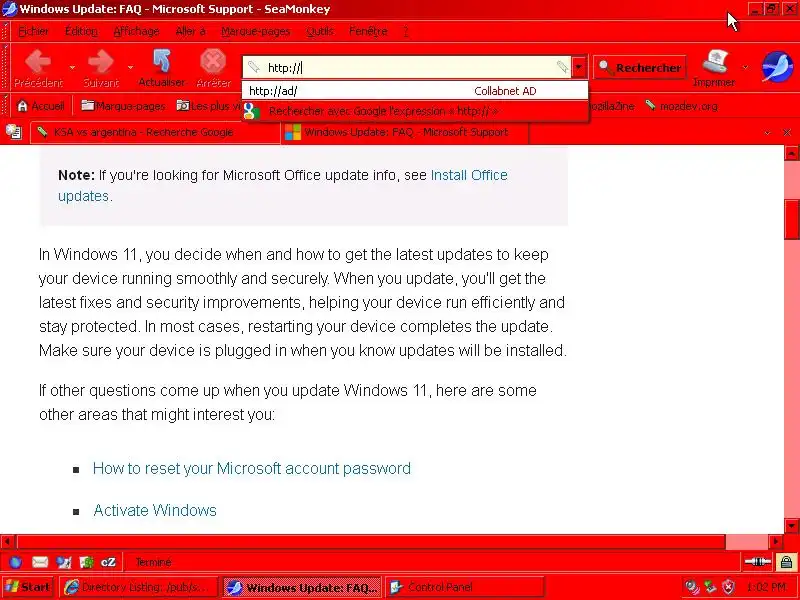Click the red security shield tray icon
Screen dimensions: 800x600
coord(729,587)
